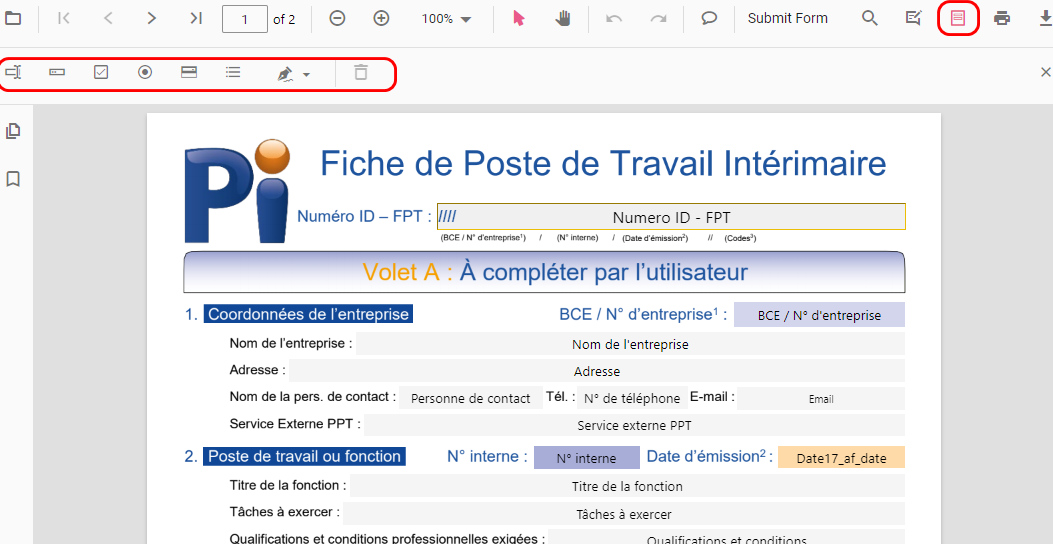
Task: Select the text selection cursor tool
Action: (x=518, y=18)
